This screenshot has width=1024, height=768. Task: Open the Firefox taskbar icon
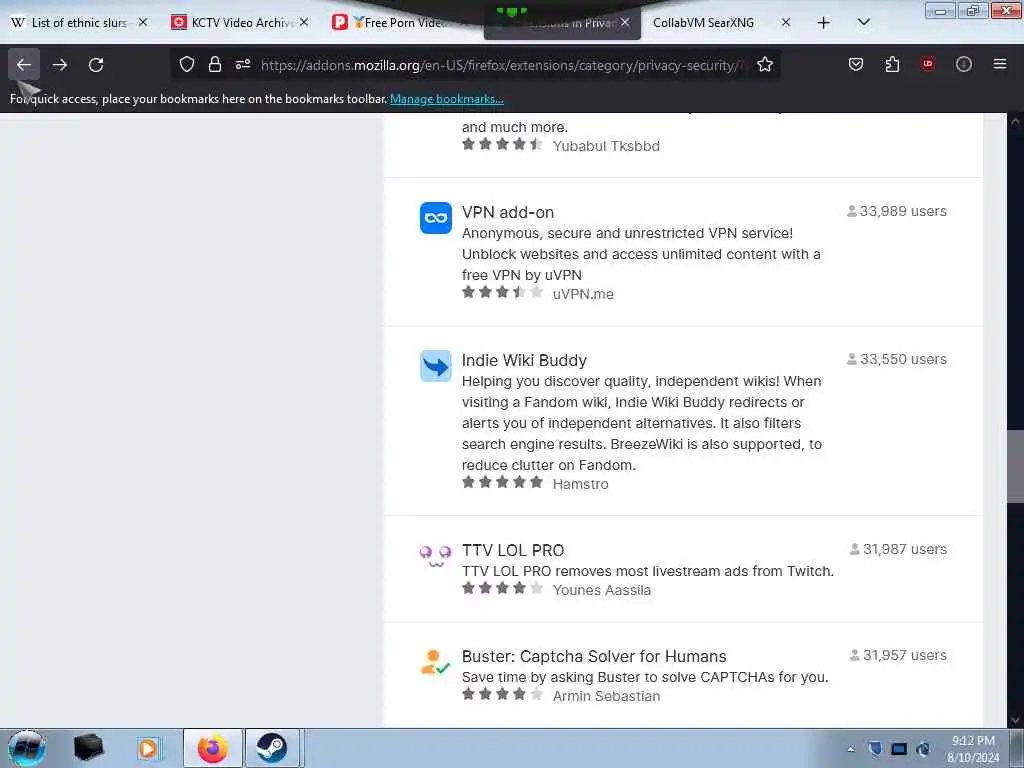pyautogui.click(x=213, y=748)
